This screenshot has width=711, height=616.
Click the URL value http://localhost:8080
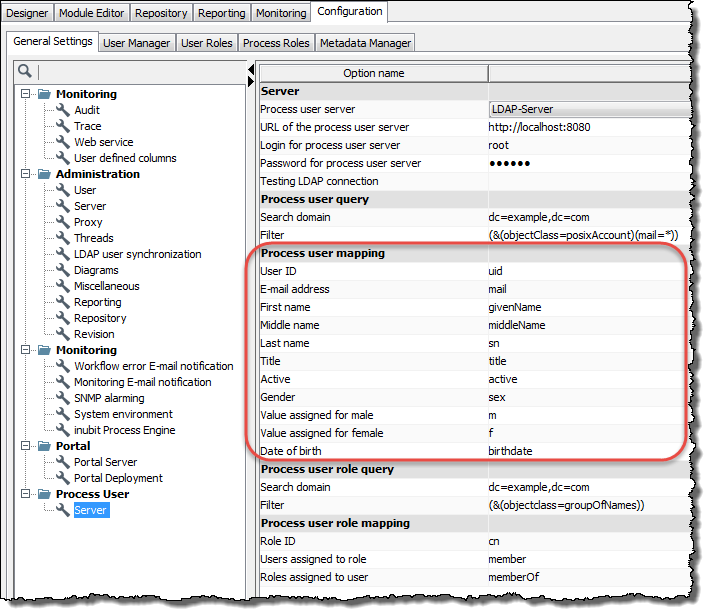[539, 127]
